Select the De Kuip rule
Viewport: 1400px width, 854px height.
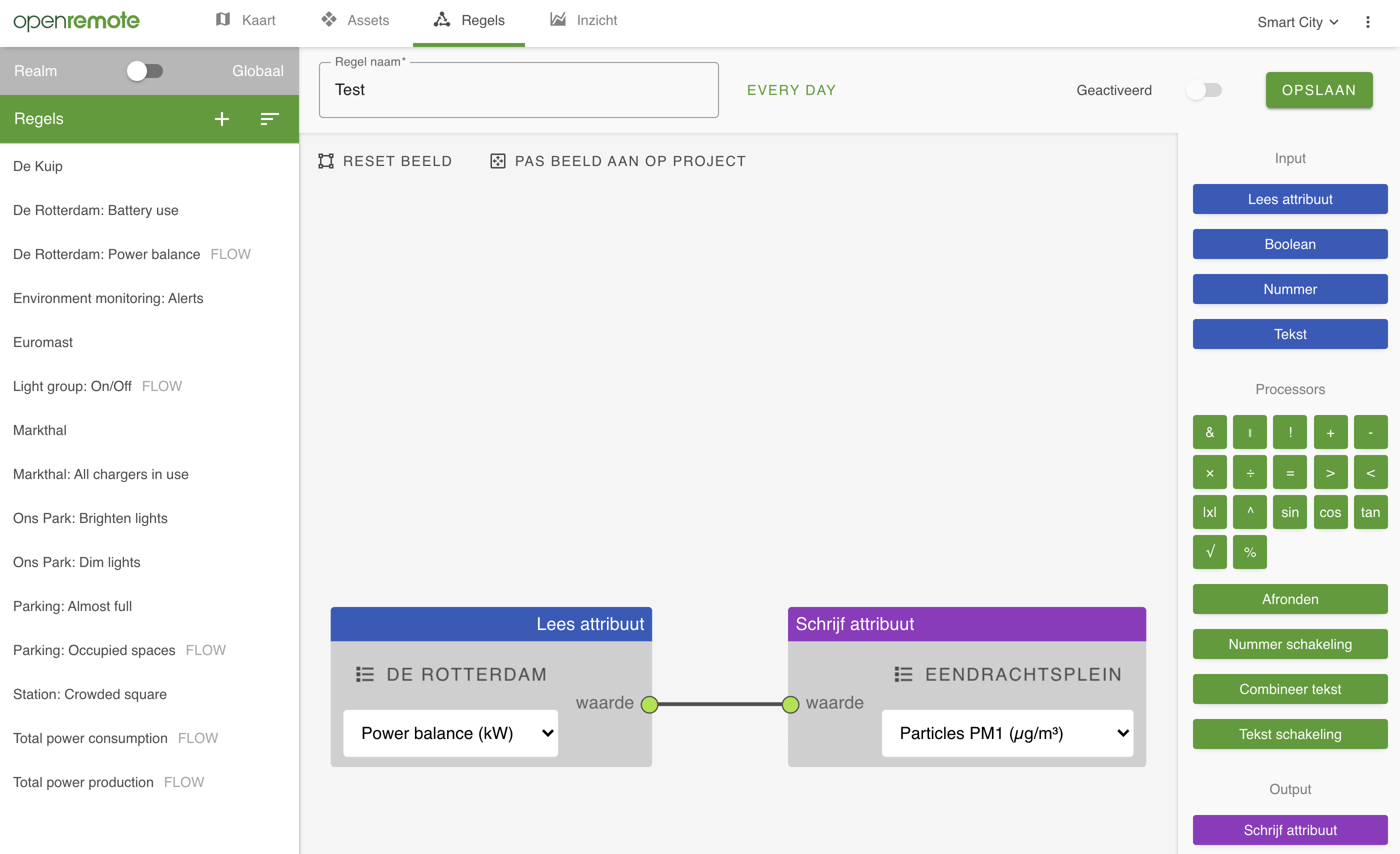37,166
